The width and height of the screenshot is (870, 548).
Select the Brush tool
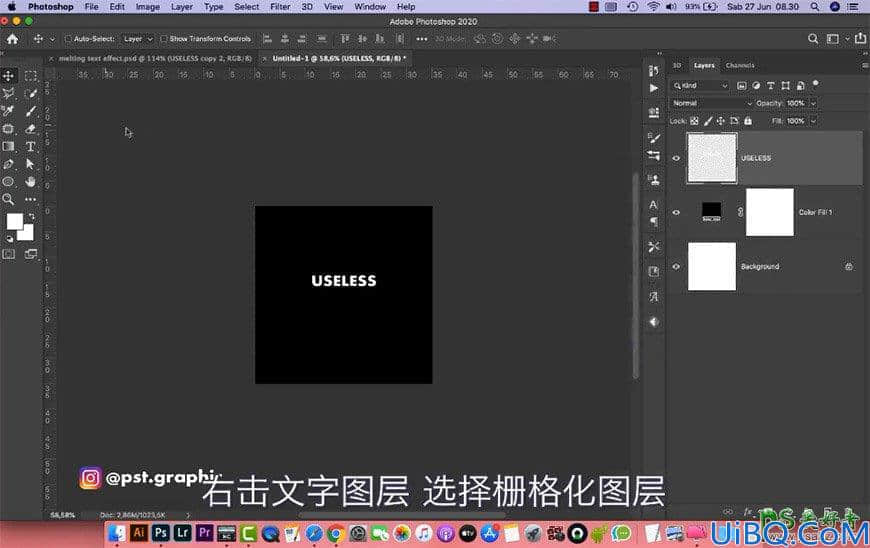point(31,111)
